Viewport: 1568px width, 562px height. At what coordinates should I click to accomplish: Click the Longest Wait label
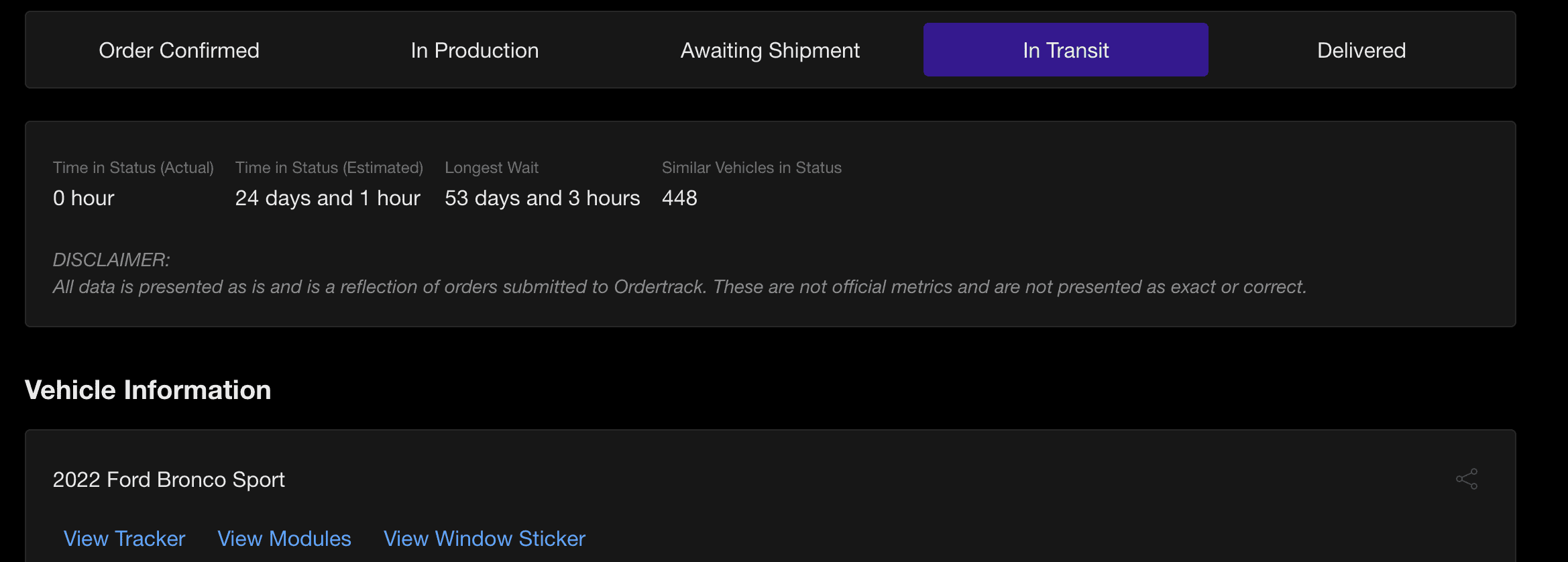pos(492,168)
